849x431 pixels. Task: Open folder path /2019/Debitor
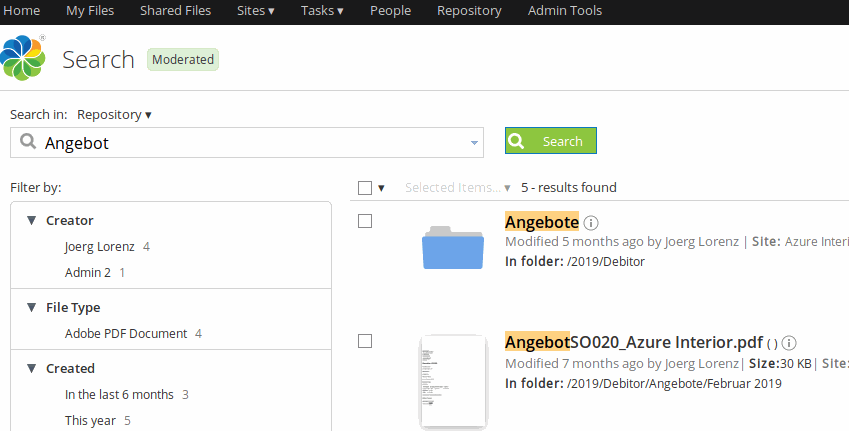pos(606,262)
